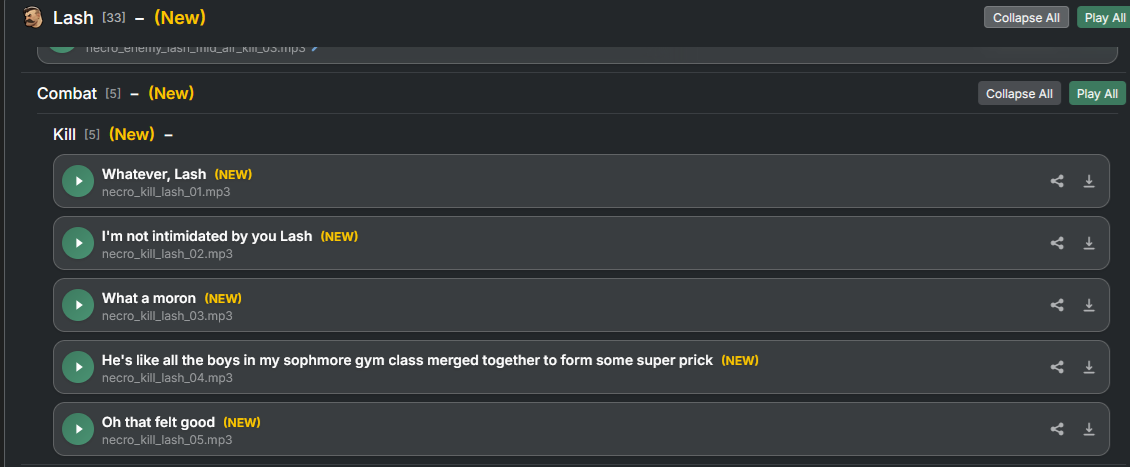
Task: Download necro_kill_lash_05.mp3
Action: (x=1089, y=429)
